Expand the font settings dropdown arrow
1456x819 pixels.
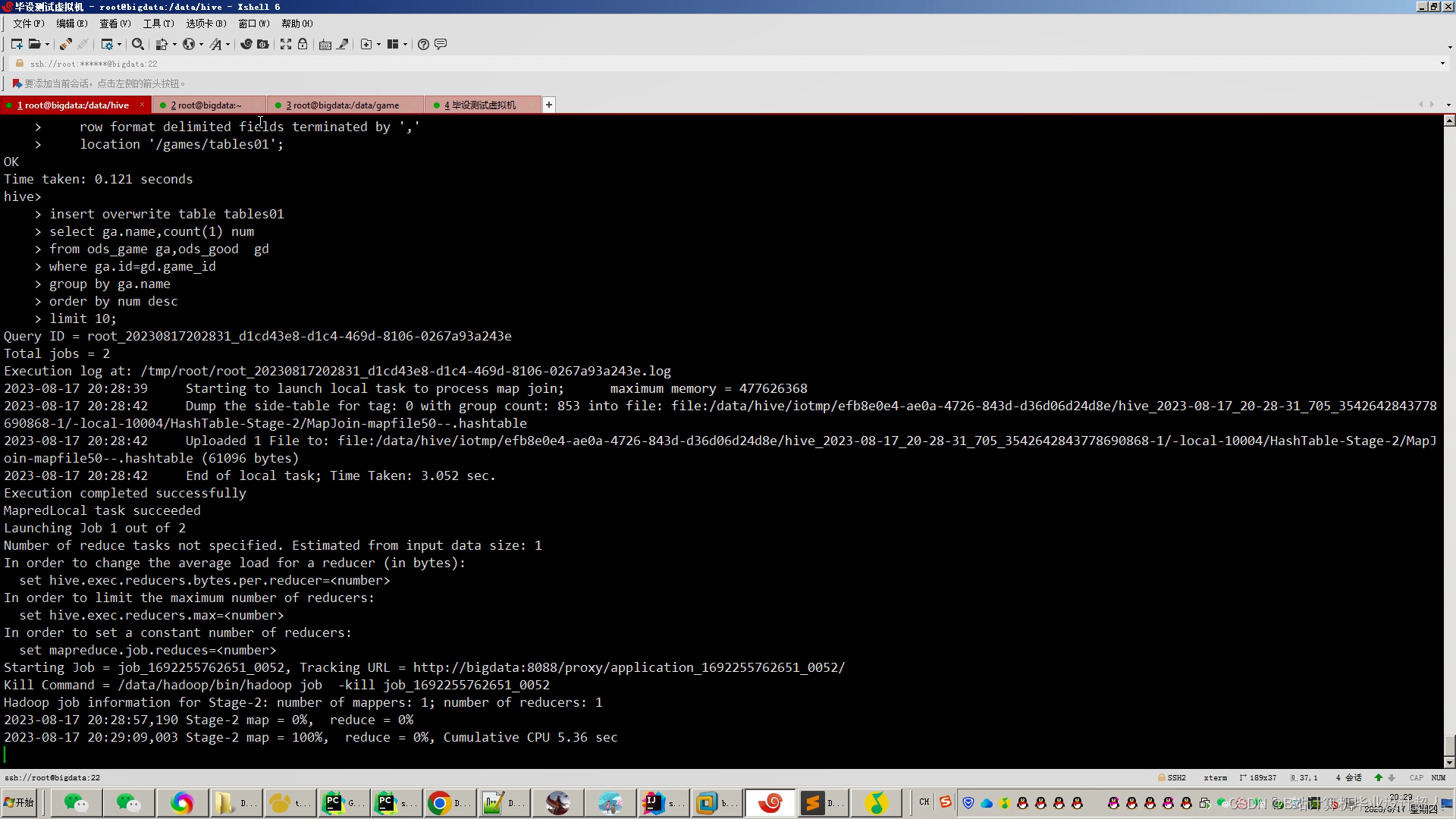(227, 44)
